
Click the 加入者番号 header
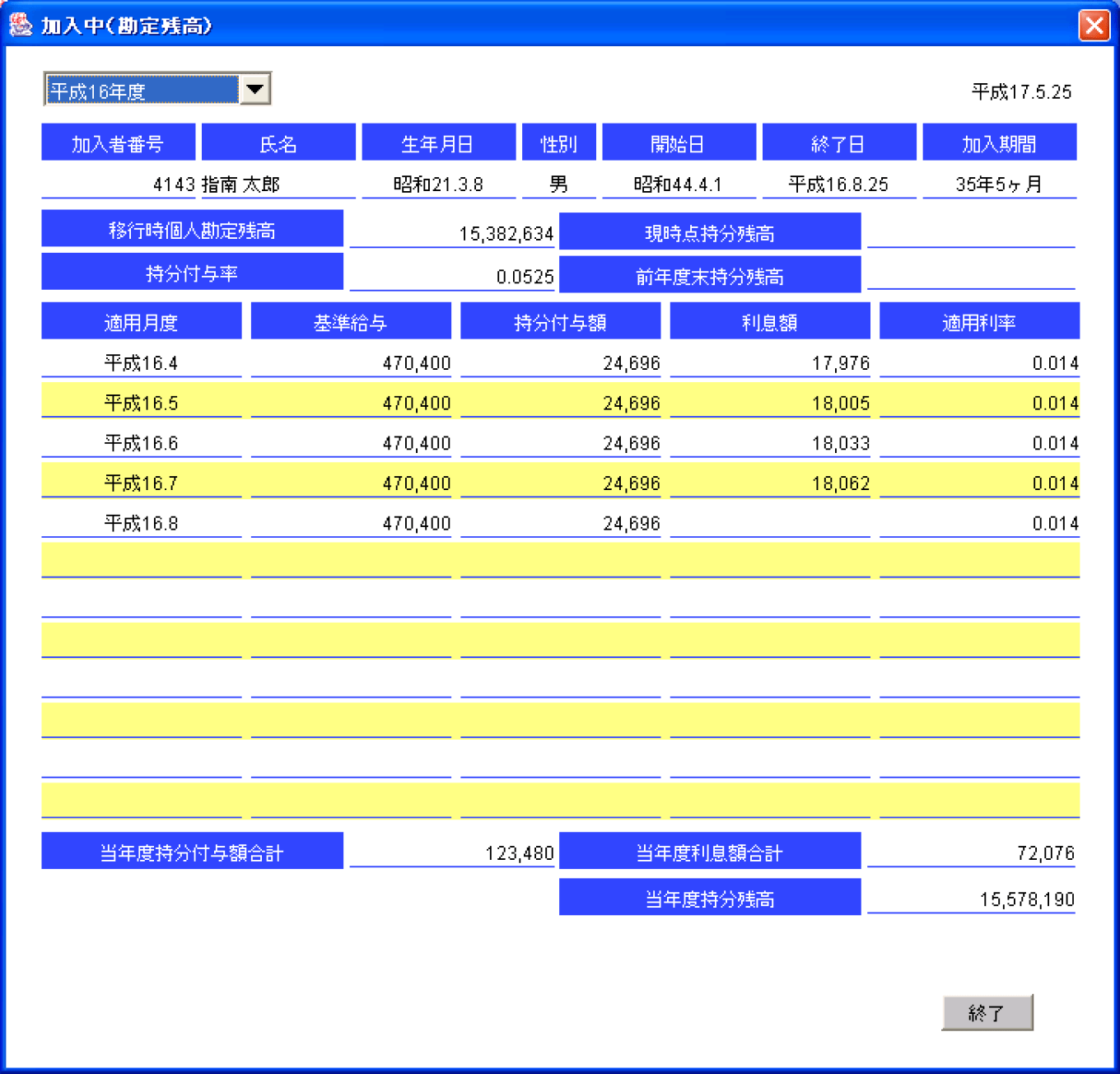(x=118, y=142)
